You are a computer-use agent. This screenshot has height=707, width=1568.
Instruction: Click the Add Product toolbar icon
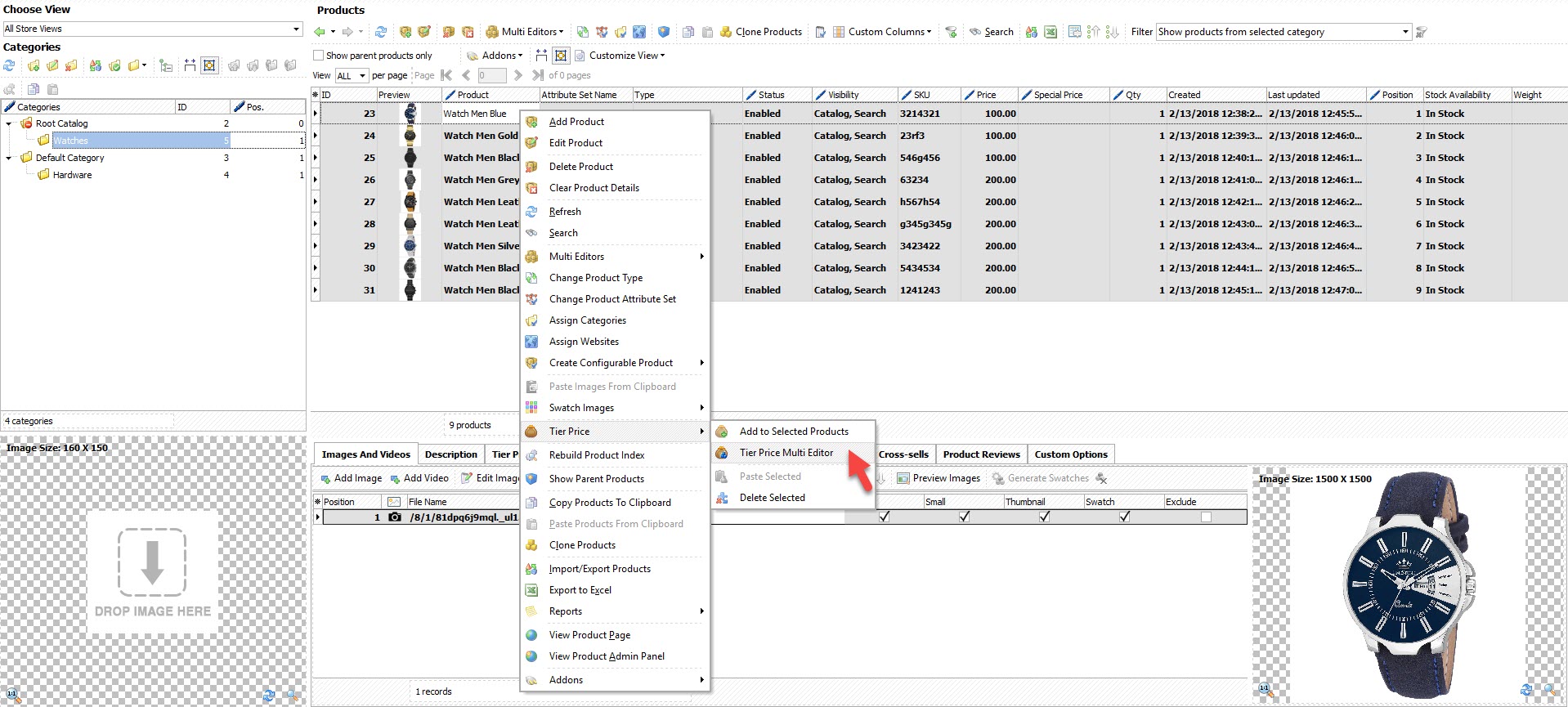coord(405,32)
